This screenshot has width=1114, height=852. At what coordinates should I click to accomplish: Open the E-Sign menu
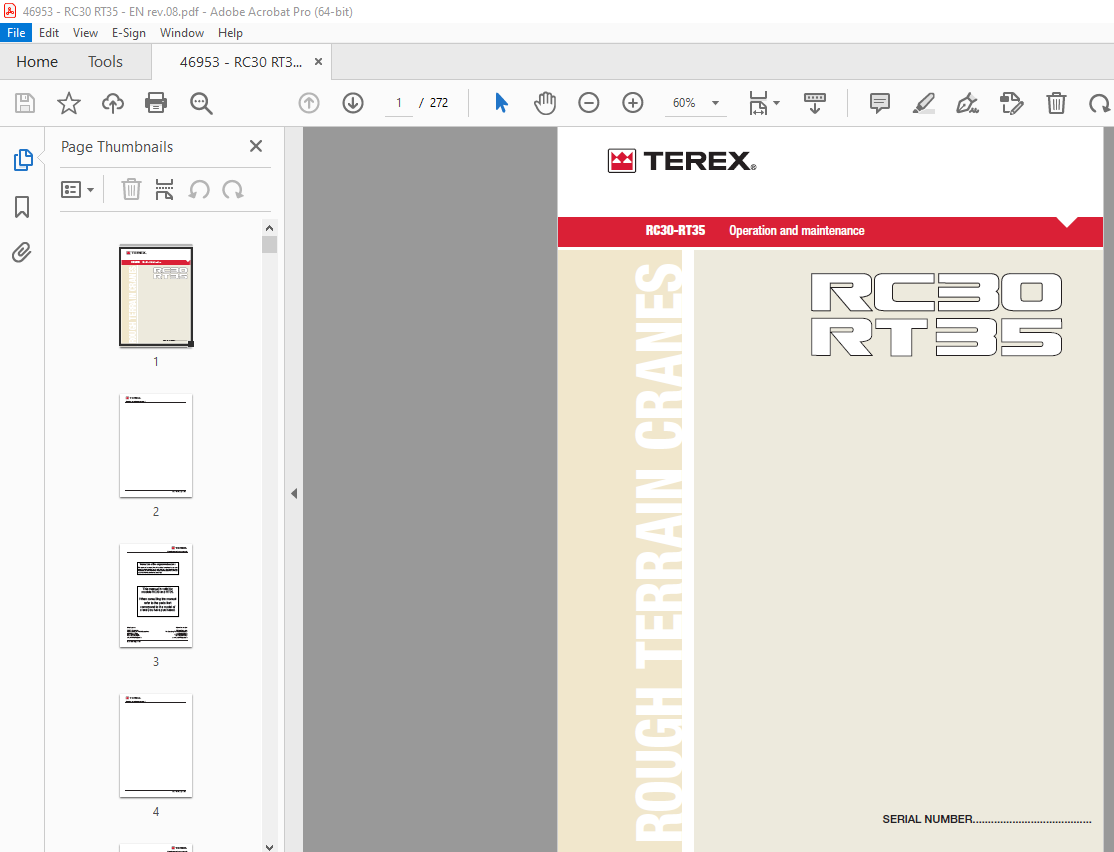129,33
